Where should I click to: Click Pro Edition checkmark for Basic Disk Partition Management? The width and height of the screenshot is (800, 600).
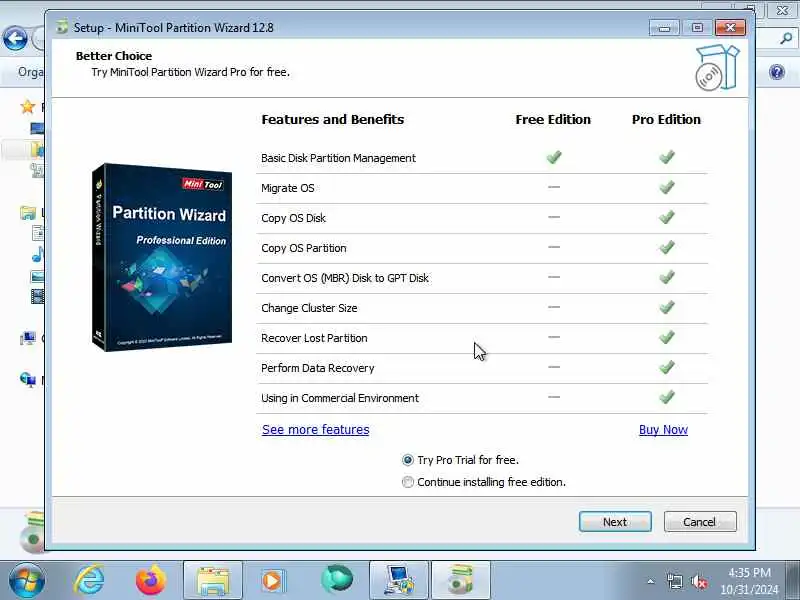pos(667,157)
